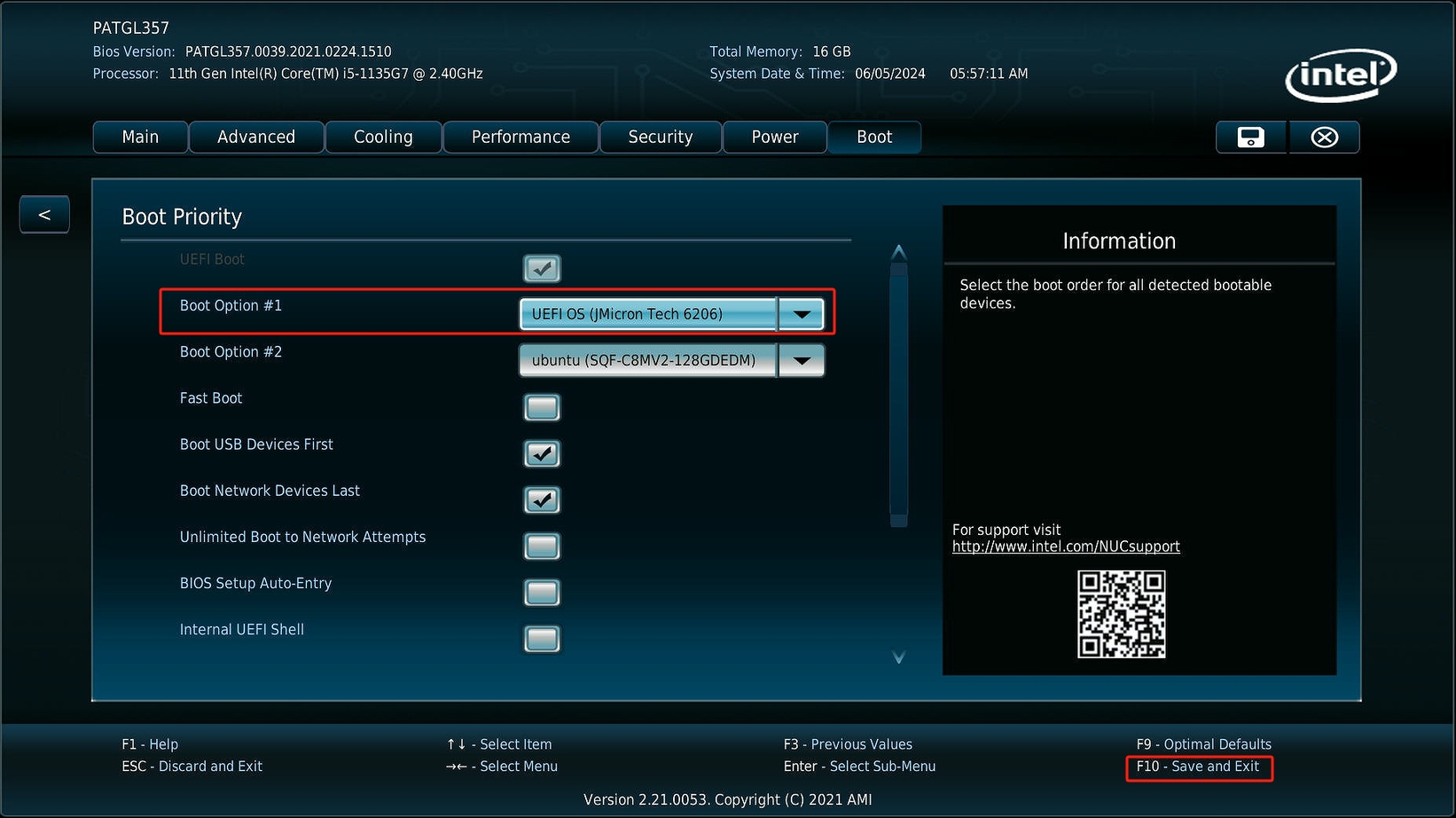1456x818 pixels.
Task: Go to the Security tab
Action: coord(661,138)
